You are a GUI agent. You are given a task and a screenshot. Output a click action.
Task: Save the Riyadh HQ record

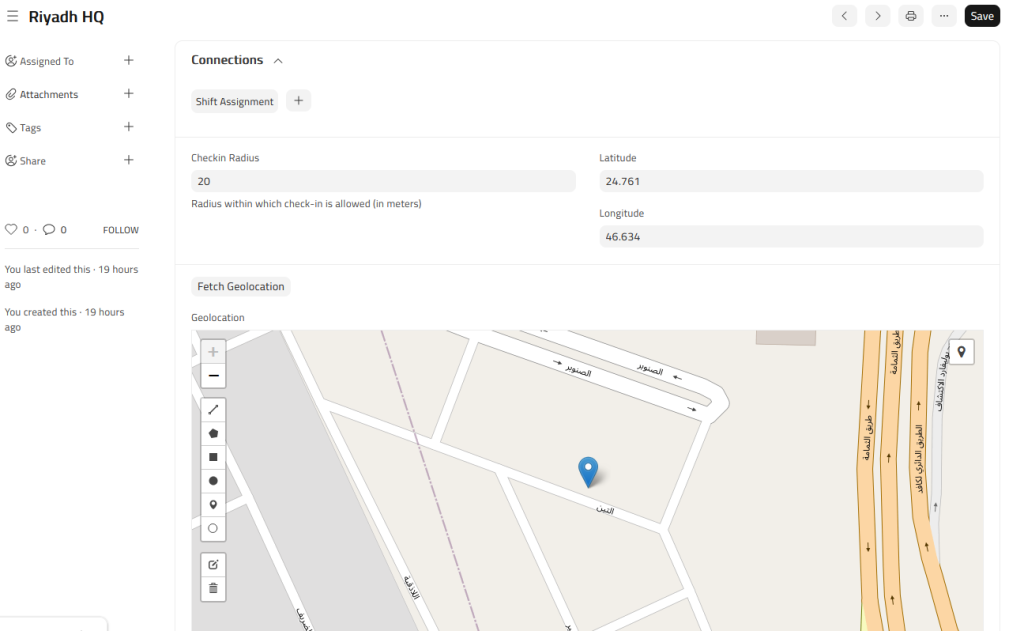982,16
